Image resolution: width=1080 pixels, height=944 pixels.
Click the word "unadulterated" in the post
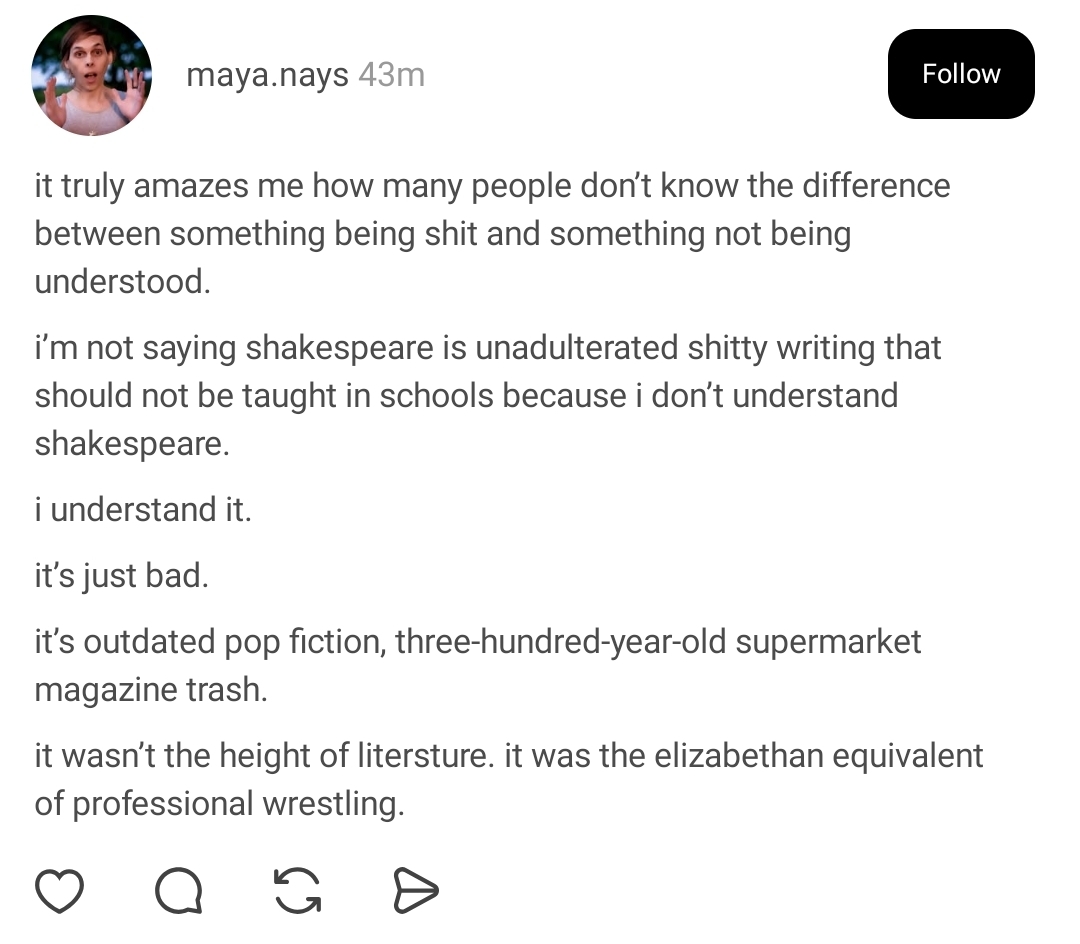576,347
